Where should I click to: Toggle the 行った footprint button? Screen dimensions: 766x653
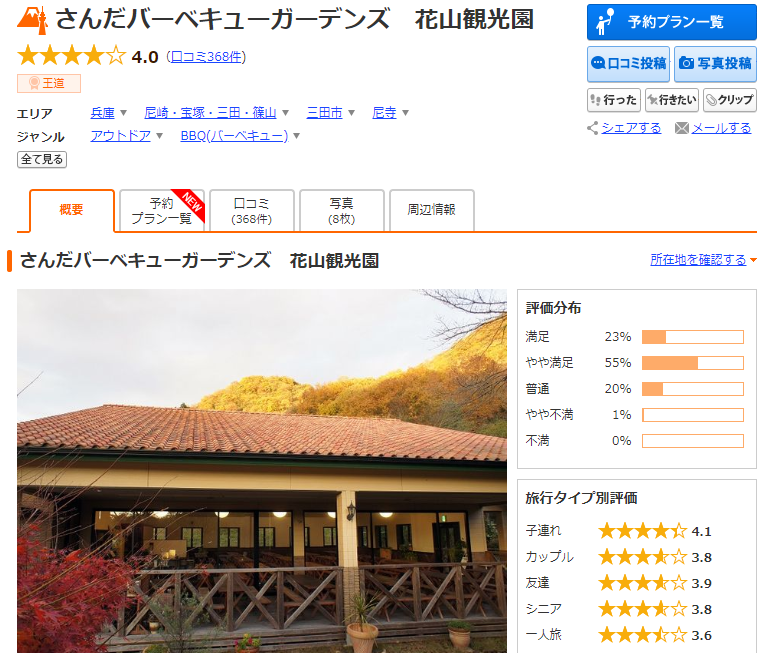(613, 100)
